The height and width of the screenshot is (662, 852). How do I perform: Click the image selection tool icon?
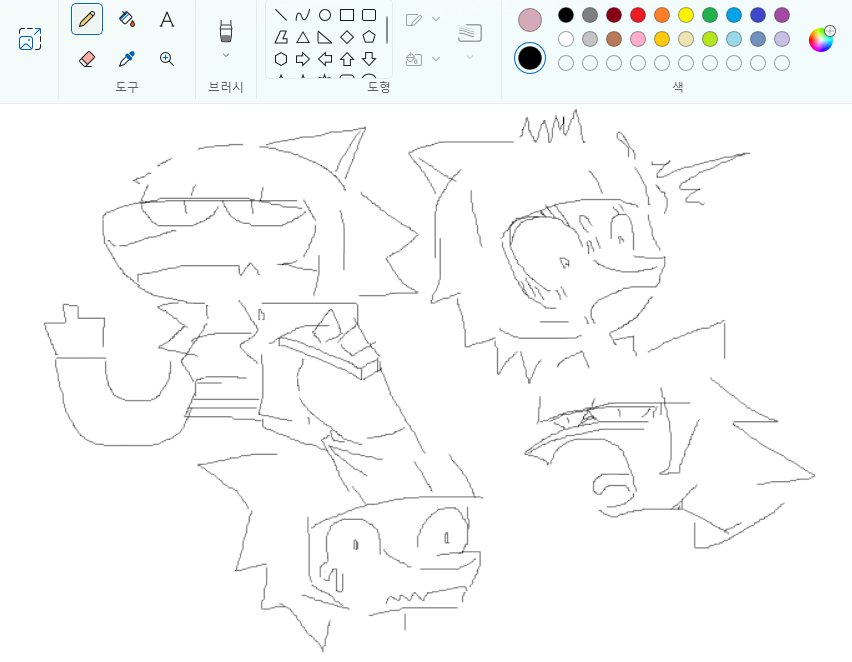coord(30,39)
